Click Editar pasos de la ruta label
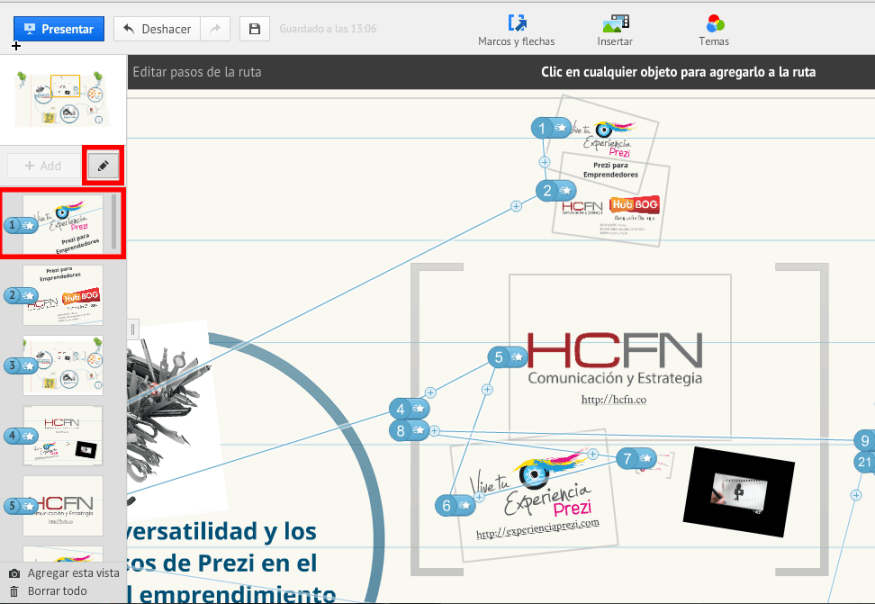The height and width of the screenshot is (604, 875). pos(197,72)
